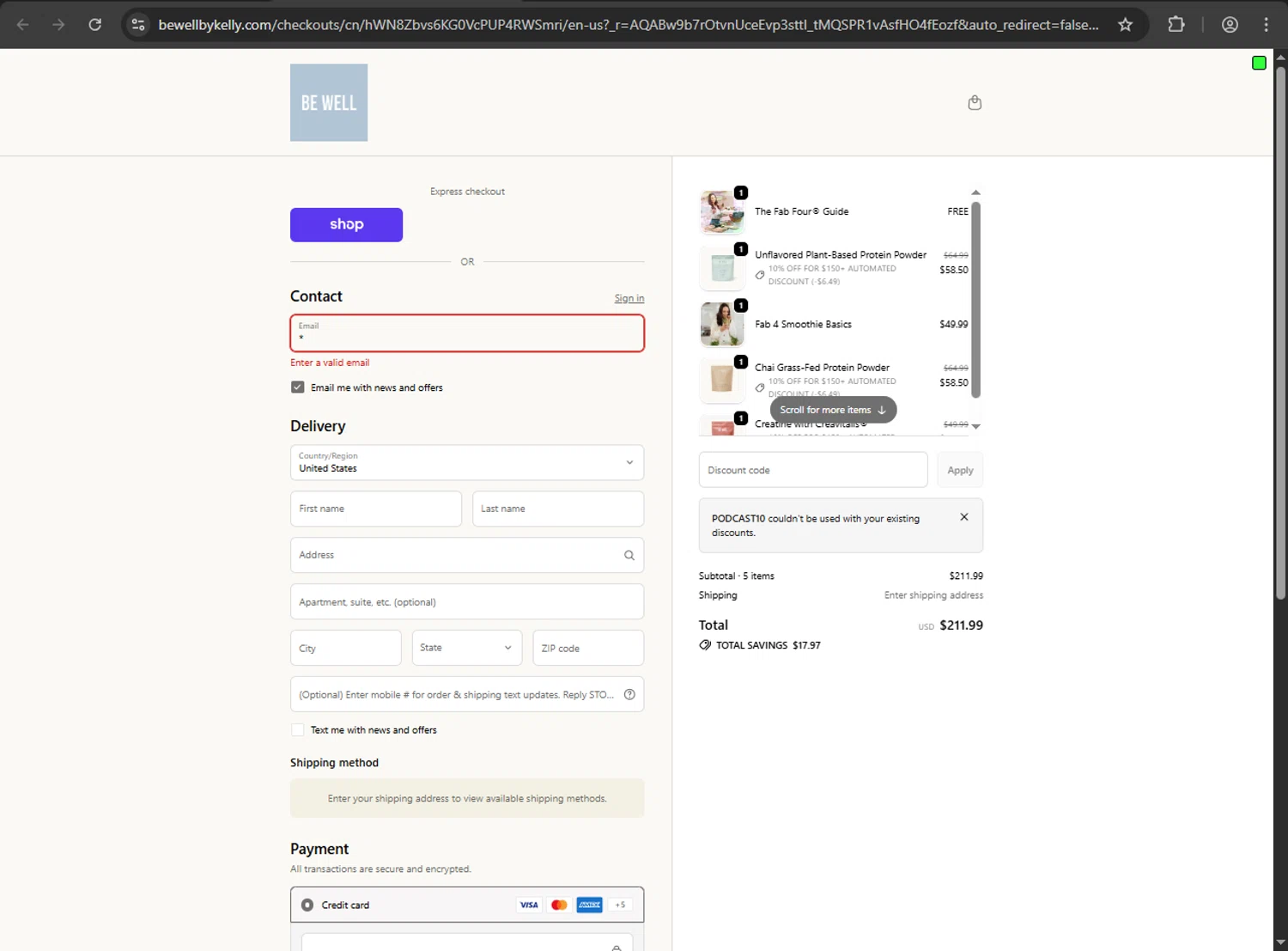Click the Last name field

tap(558, 509)
